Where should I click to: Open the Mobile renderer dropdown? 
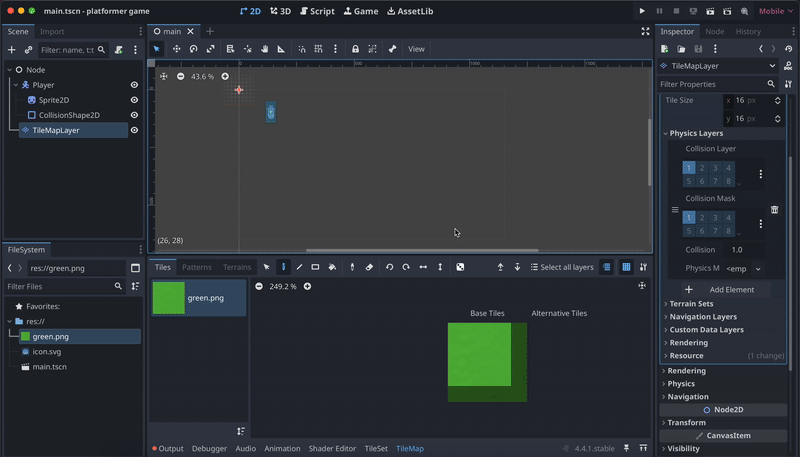coord(771,11)
